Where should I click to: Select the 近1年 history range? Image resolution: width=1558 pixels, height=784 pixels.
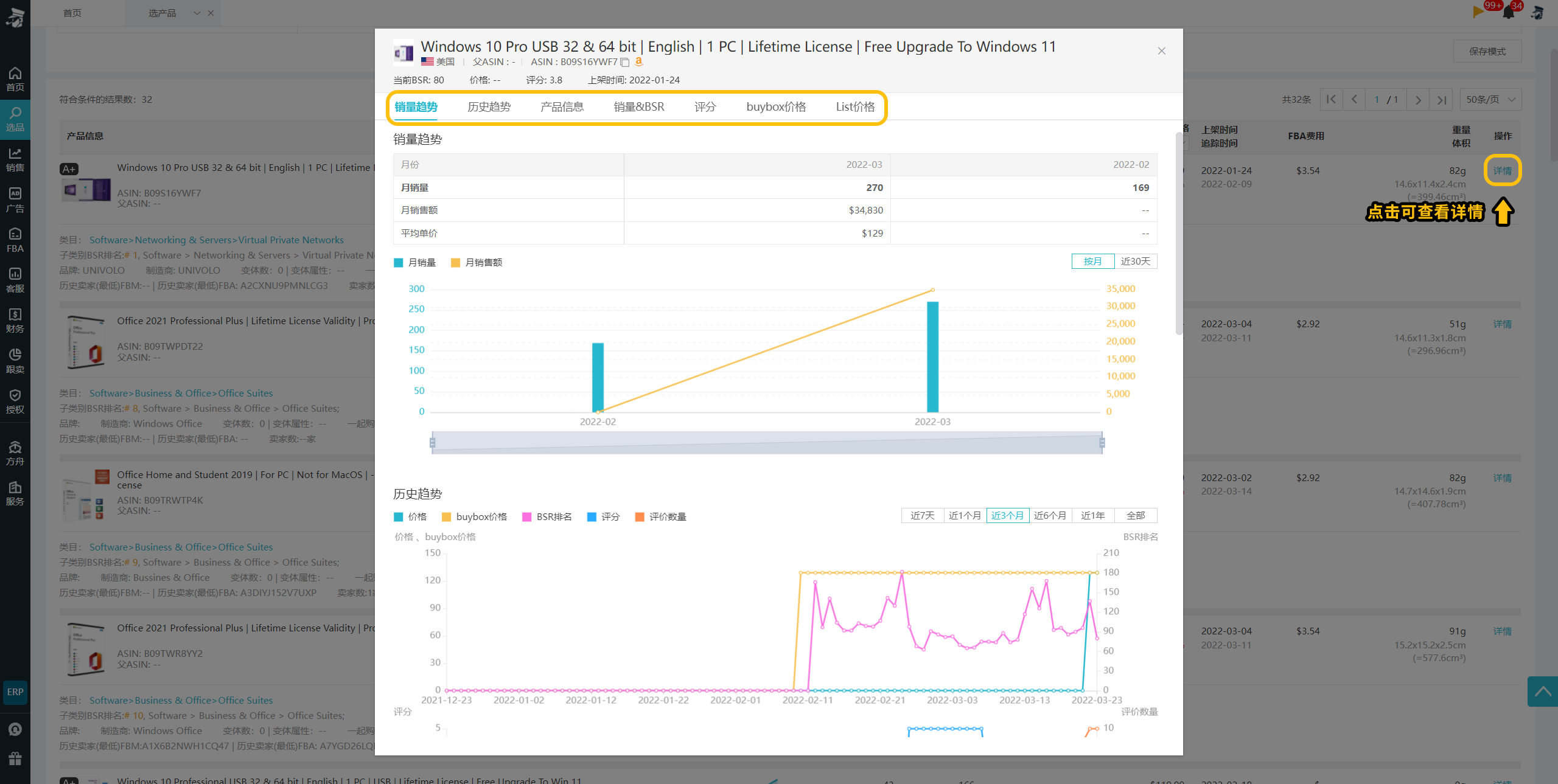point(1093,515)
